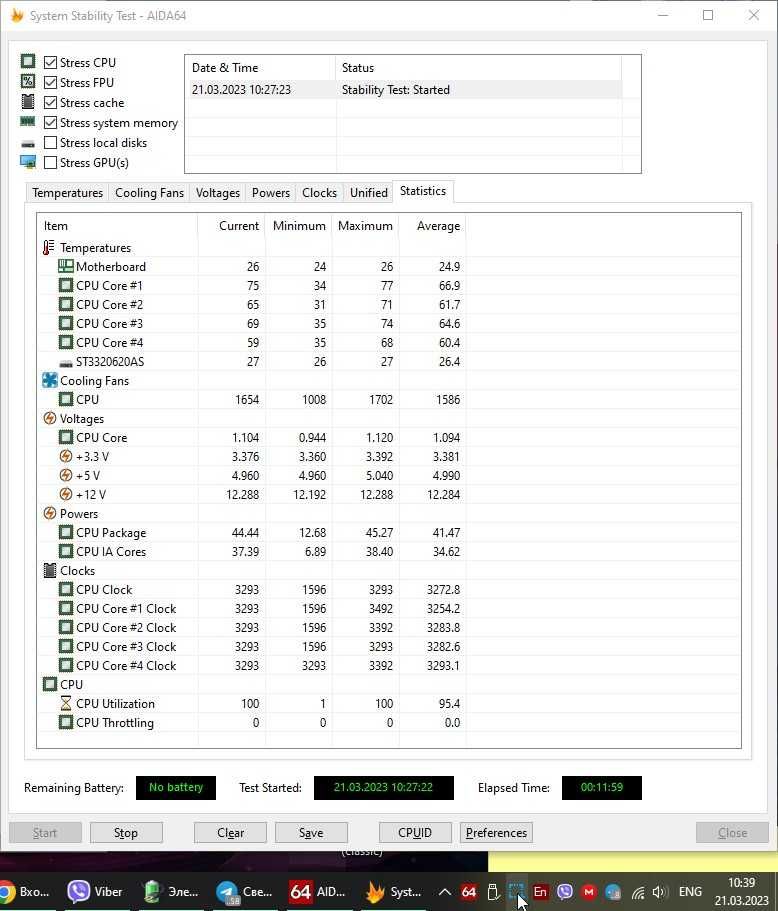Viewport: 778px width, 911px height.
Task: Click the CPU Throttling row icon
Action: click(x=66, y=723)
